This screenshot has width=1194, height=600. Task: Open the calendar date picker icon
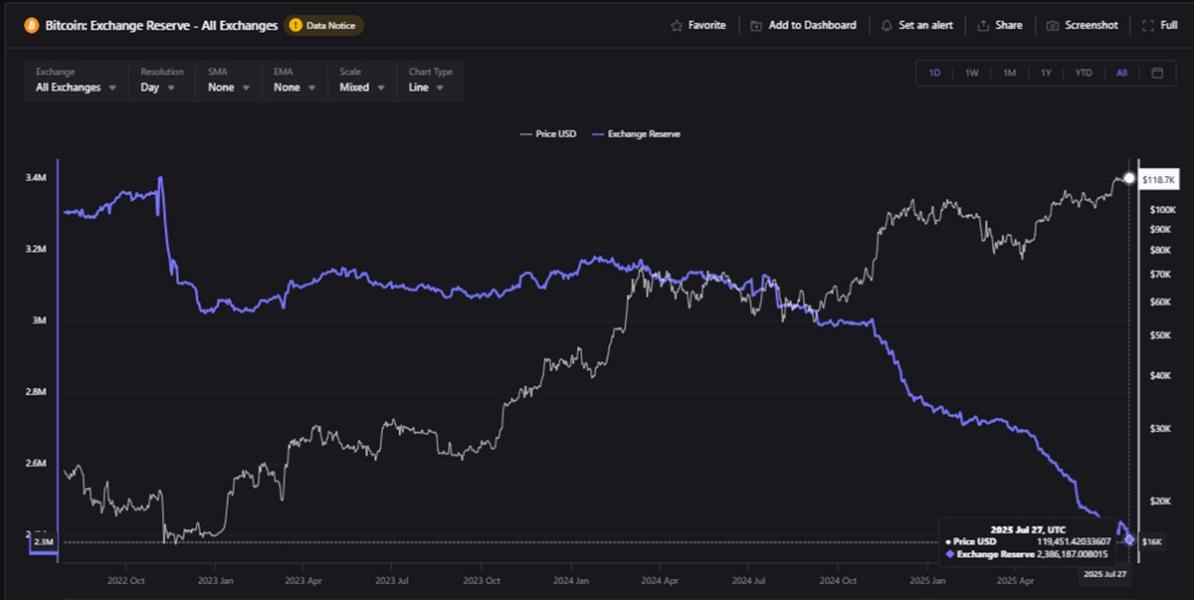tap(1157, 73)
